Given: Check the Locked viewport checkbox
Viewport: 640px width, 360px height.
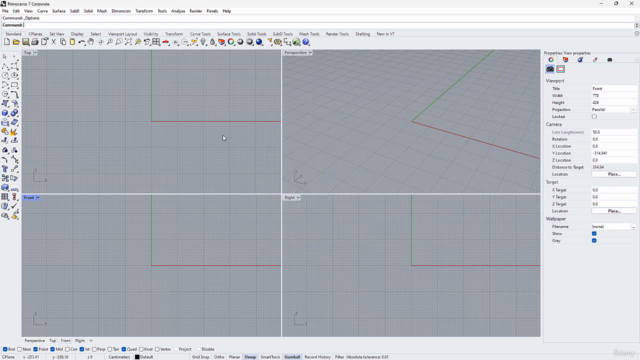Looking at the screenshot, I should [x=594, y=117].
